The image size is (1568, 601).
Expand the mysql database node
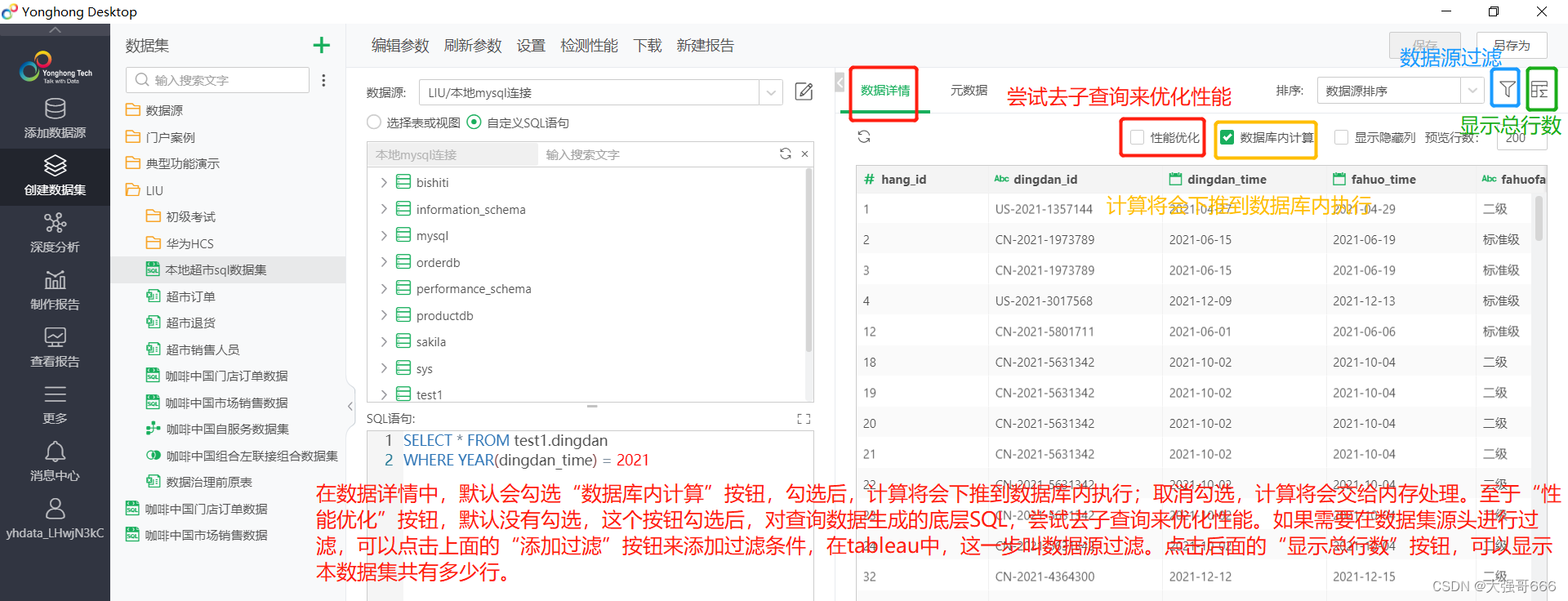pyautogui.click(x=384, y=235)
